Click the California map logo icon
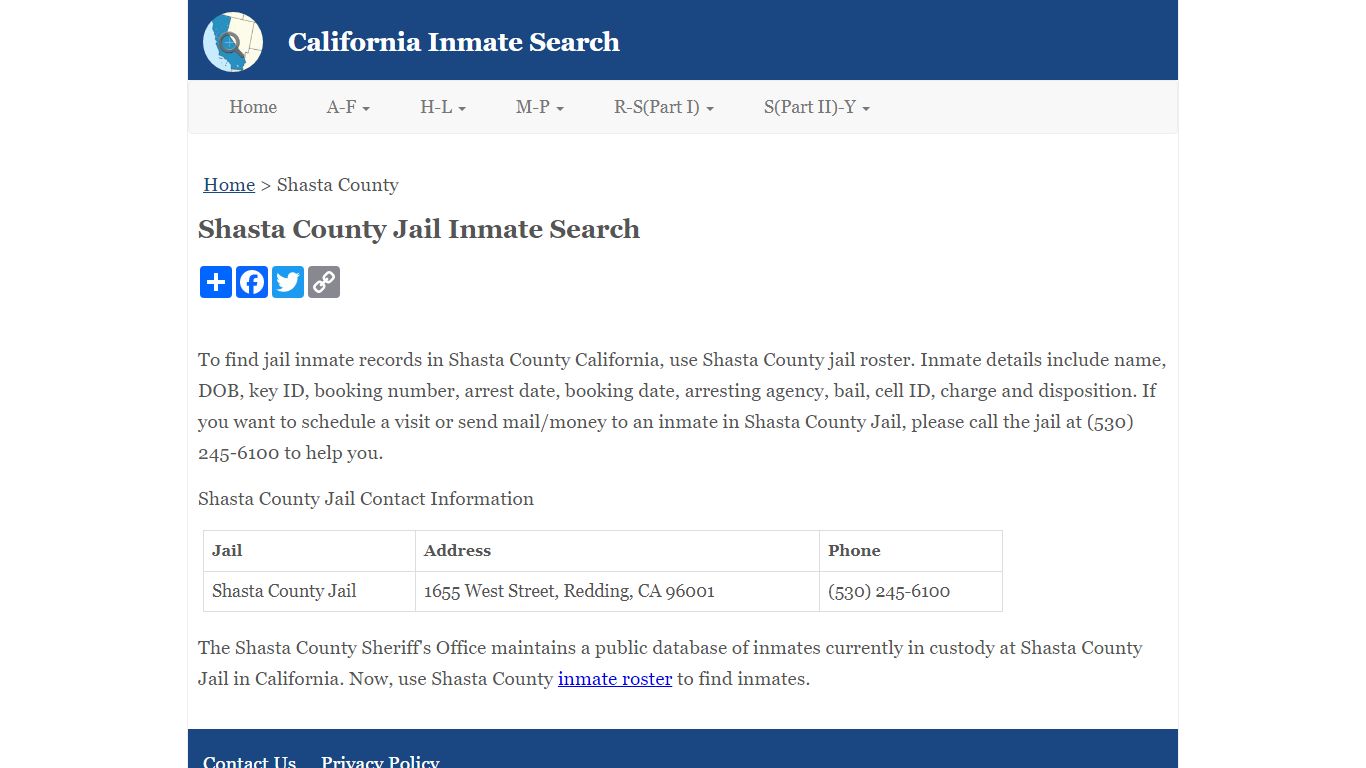Image resolution: width=1366 pixels, height=768 pixels. (x=233, y=42)
